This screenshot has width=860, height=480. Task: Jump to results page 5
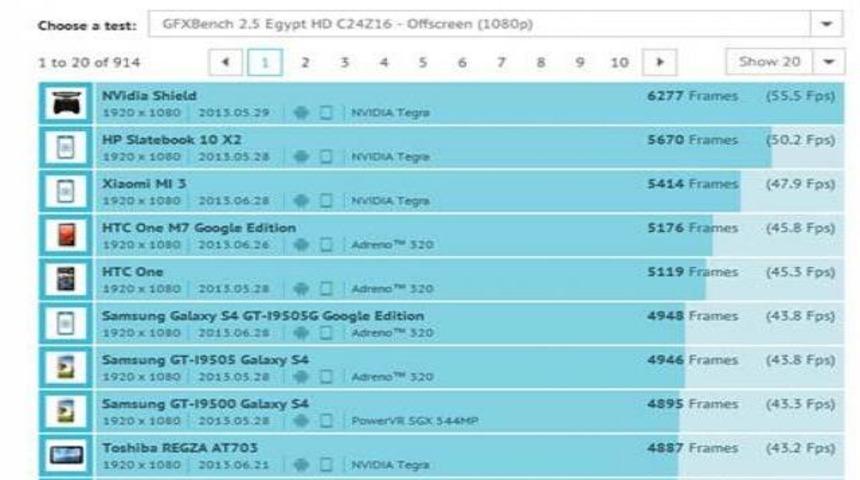click(423, 63)
